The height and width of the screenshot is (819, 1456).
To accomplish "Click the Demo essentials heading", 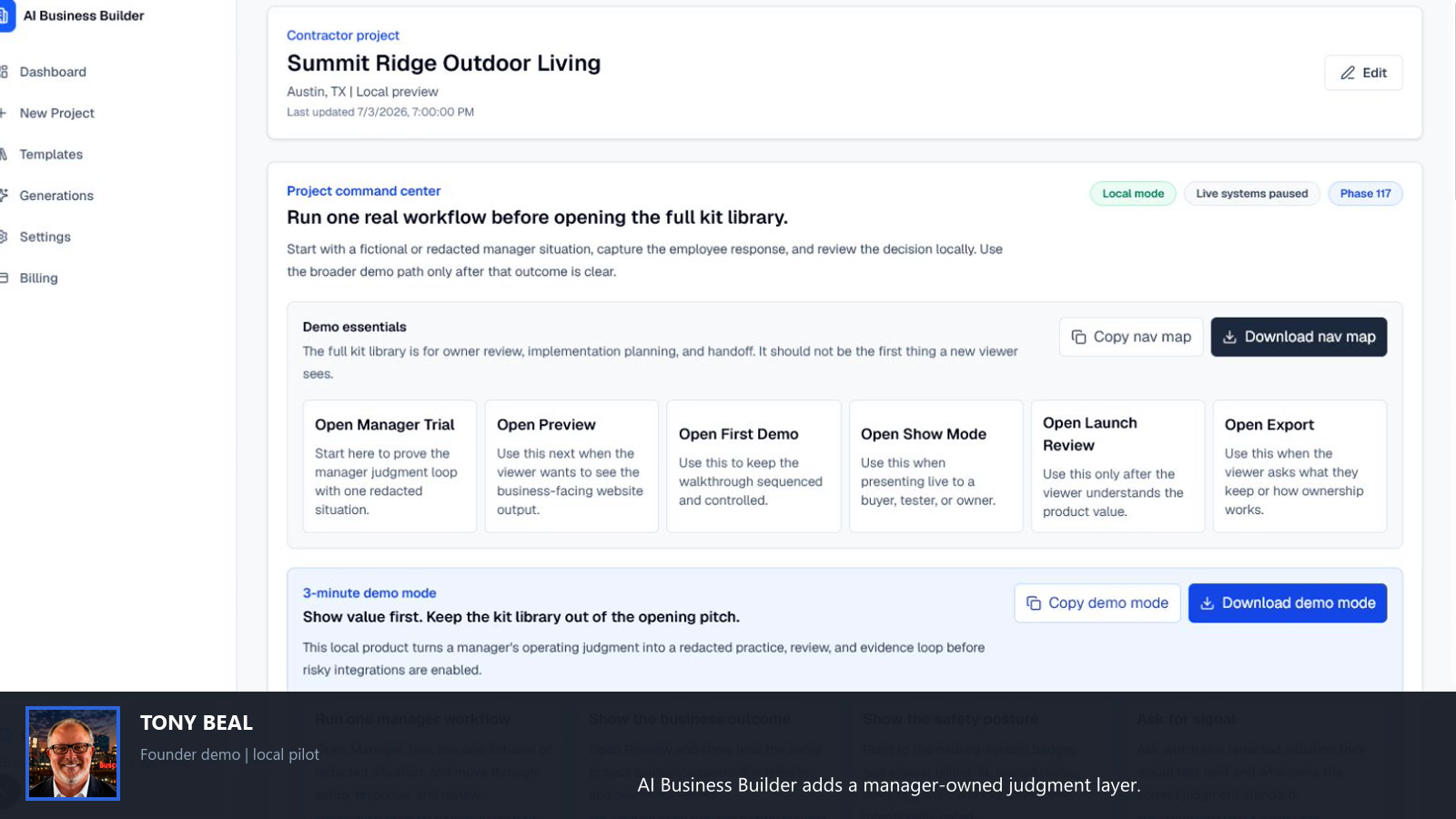I will click(355, 327).
